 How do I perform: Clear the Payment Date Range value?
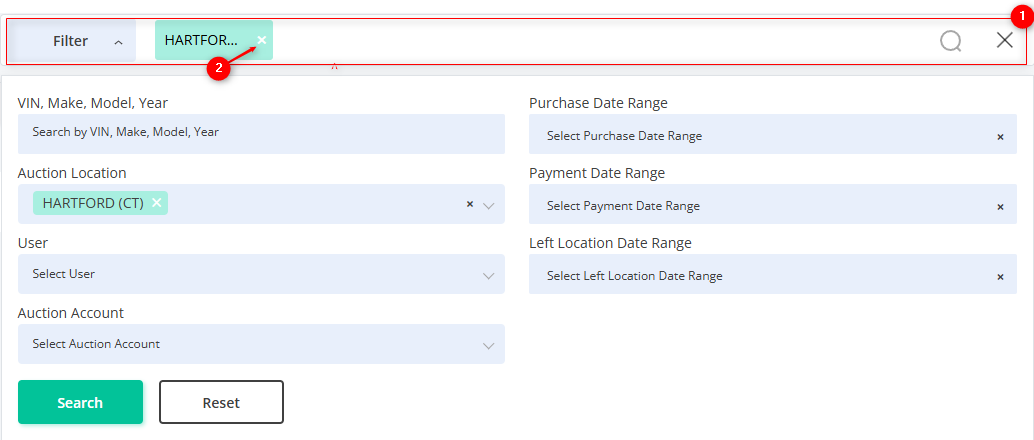coord(1000,207)
